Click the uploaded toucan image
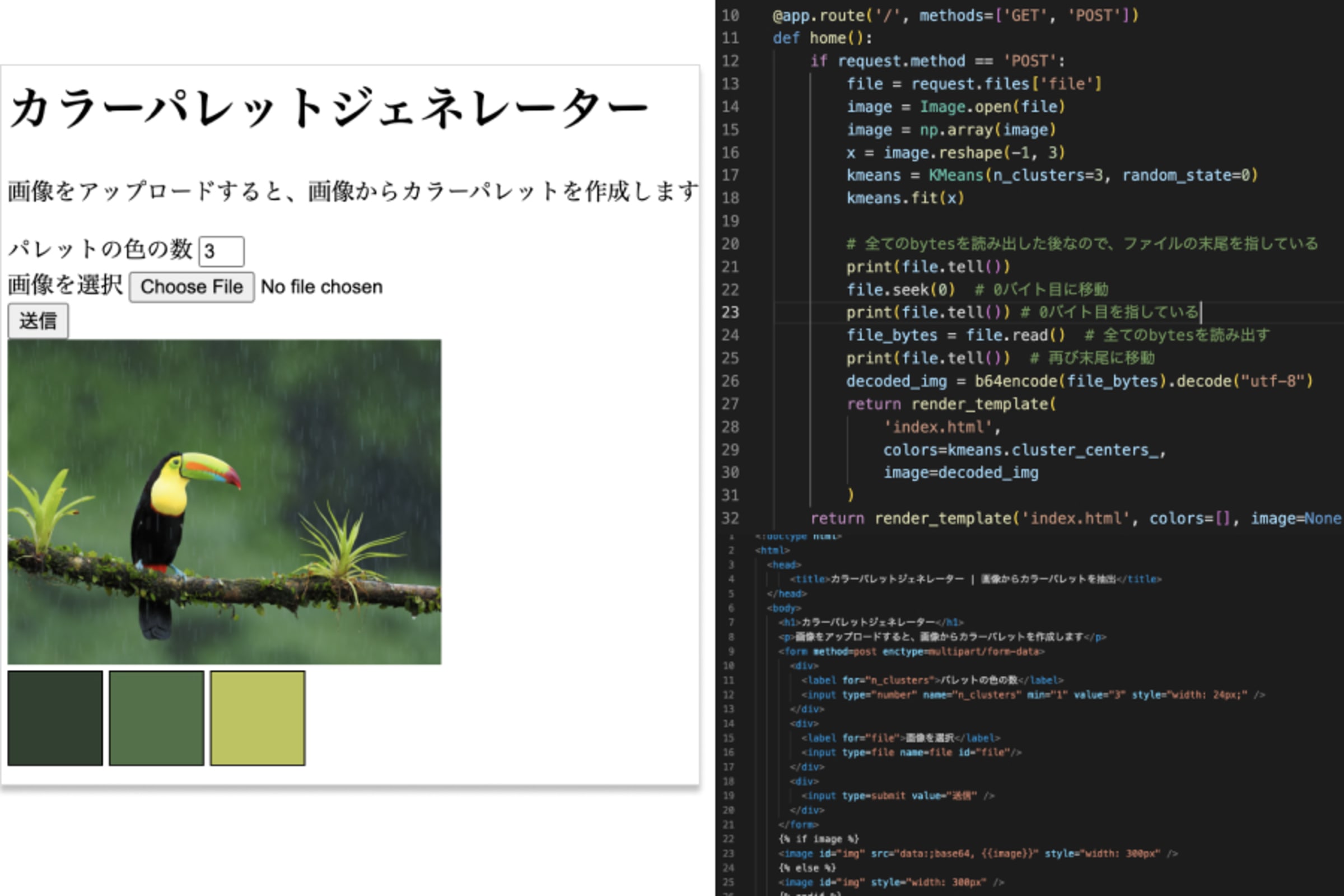The image size is (1344, 896). [224, 502]
